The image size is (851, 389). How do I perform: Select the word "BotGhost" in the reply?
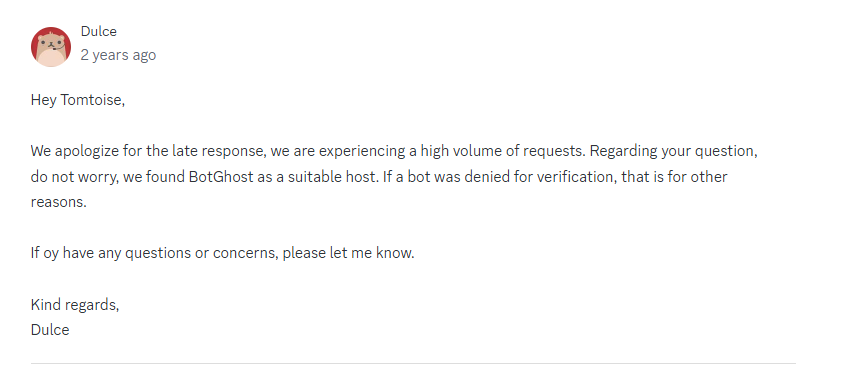click(221, 177)
